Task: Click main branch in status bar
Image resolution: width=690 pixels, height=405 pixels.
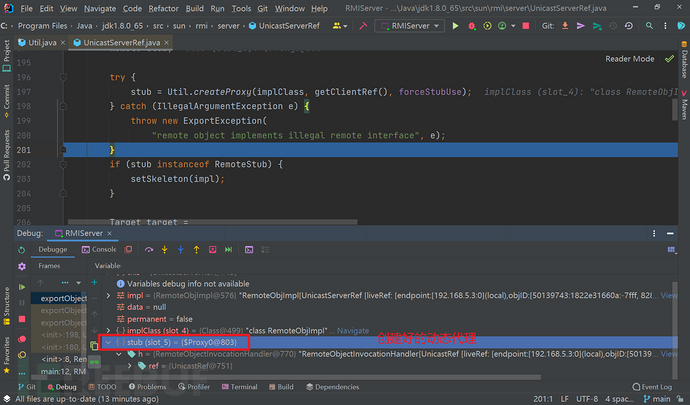Action: tap(657, 399)
